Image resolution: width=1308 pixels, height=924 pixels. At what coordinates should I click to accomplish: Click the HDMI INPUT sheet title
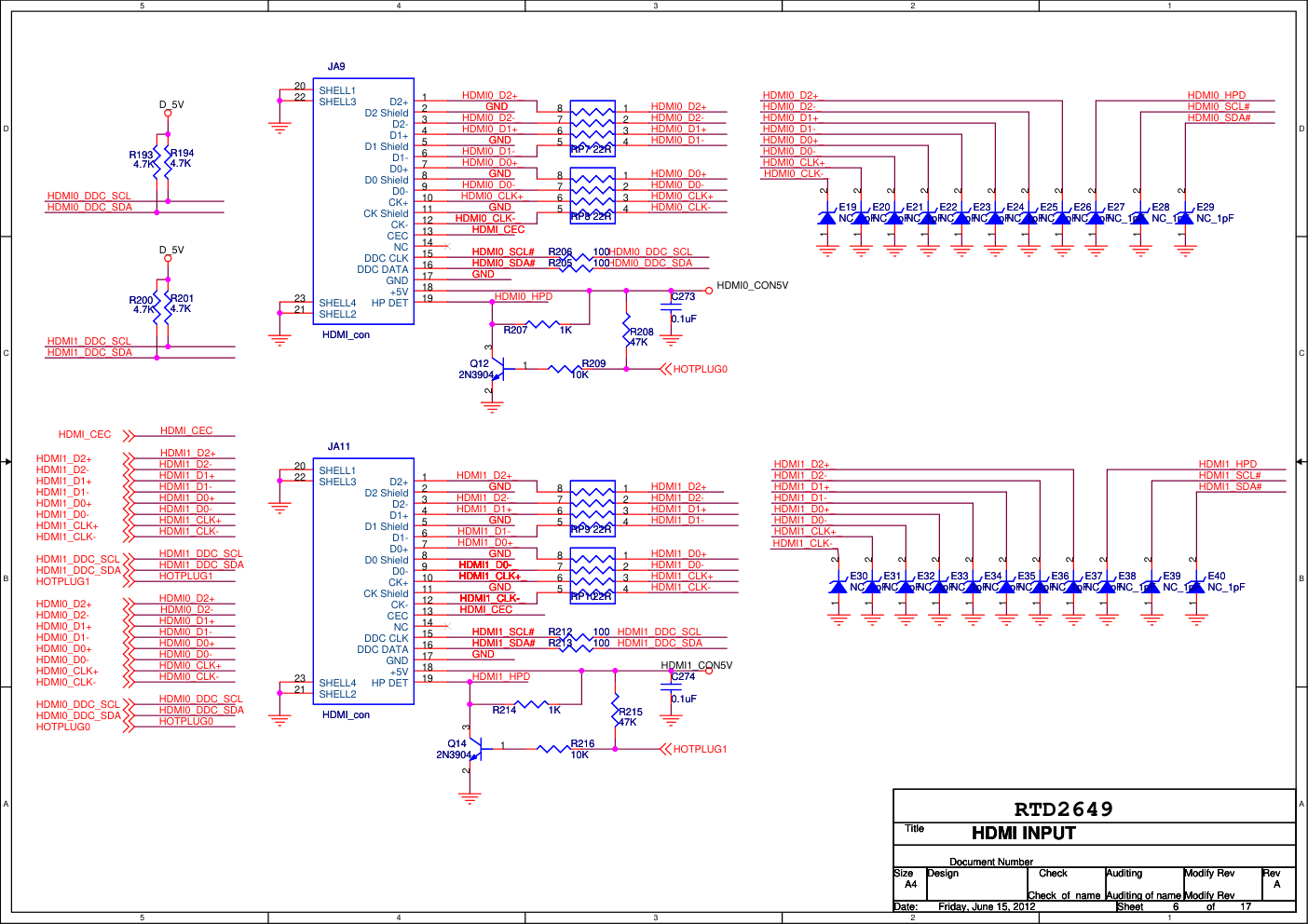pos(1024,834)
